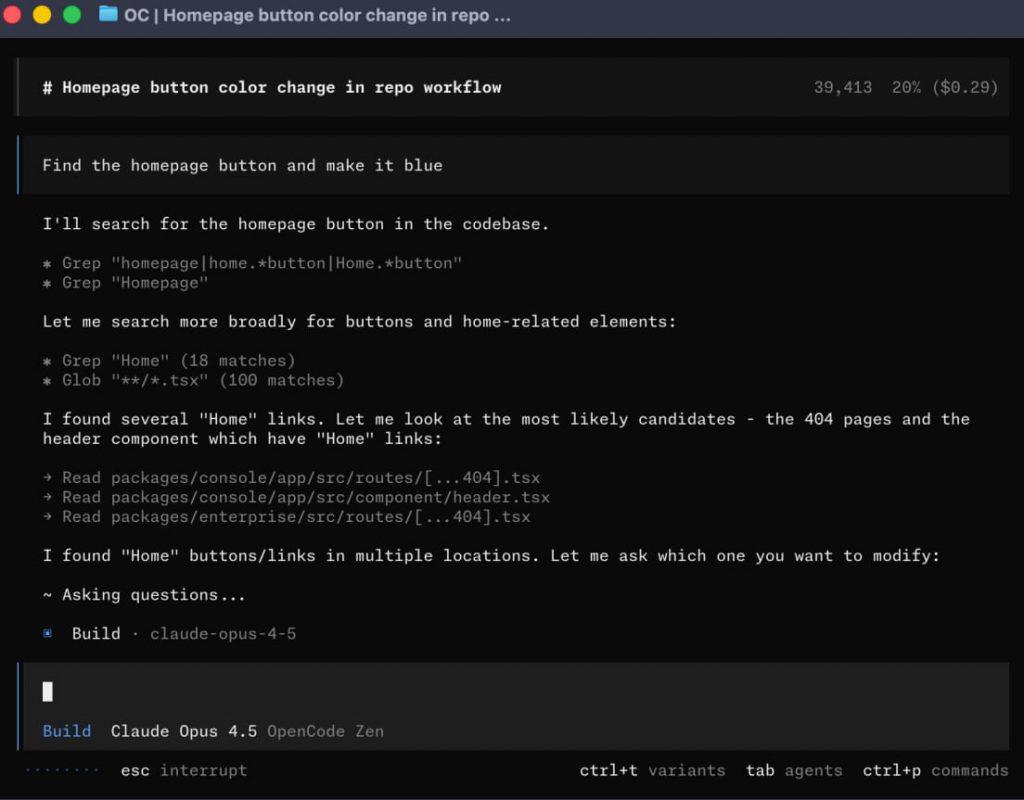
Task: Click the 39,413 token count
Action: pos(842,88)
